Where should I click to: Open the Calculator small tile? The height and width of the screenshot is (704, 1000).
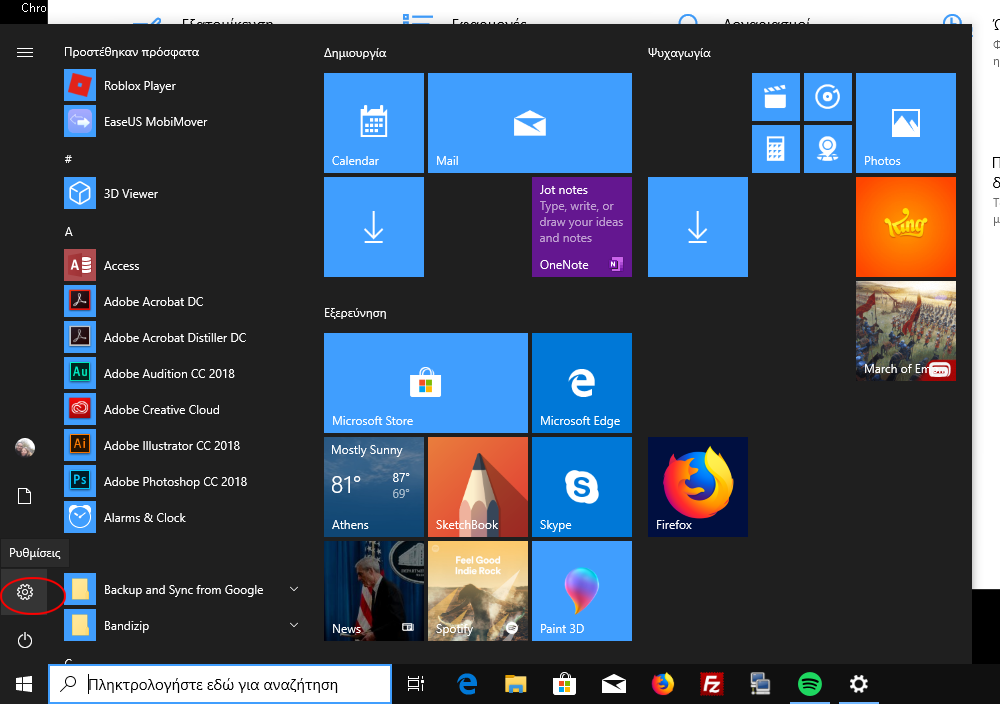pyautogui.click(x=775, y=149)
